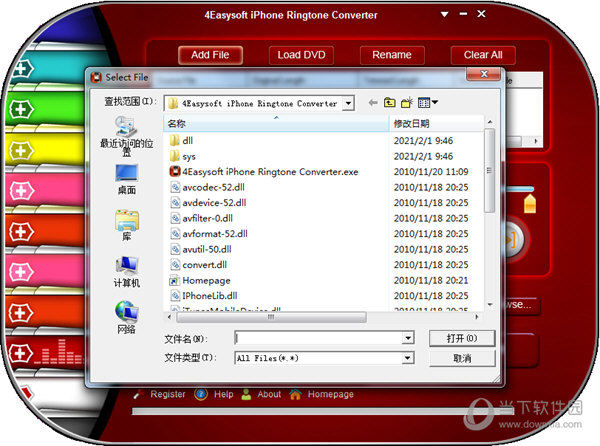Select the convert.dll file
This screenshot has height=446, width=600.
[199, 265]
